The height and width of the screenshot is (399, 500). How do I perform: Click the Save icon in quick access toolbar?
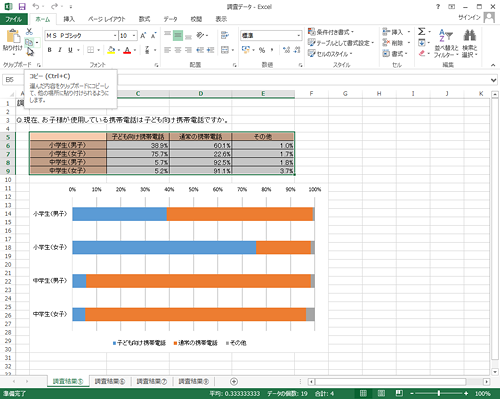point(22,7)
